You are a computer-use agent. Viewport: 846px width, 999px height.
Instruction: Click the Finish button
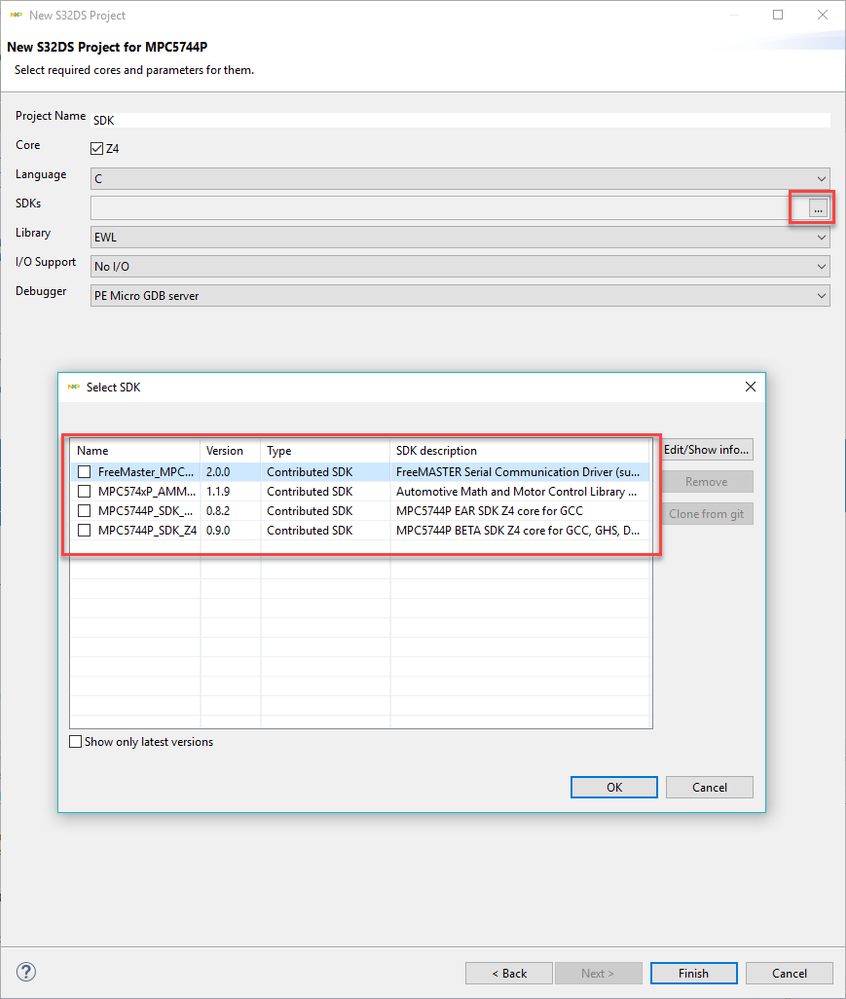pos(694,974)
